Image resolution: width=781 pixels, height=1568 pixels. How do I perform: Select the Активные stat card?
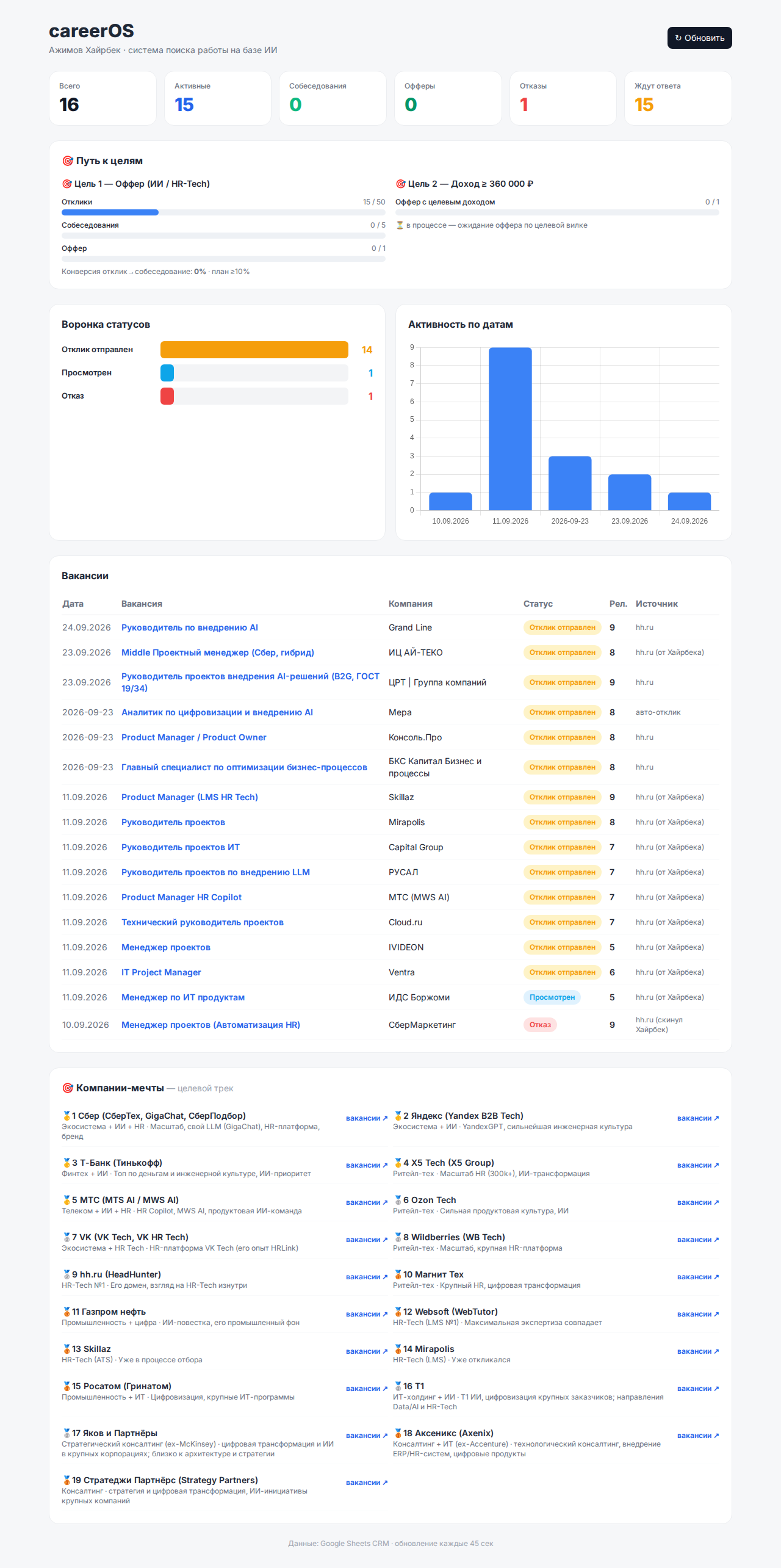click(x=218, y=98)
